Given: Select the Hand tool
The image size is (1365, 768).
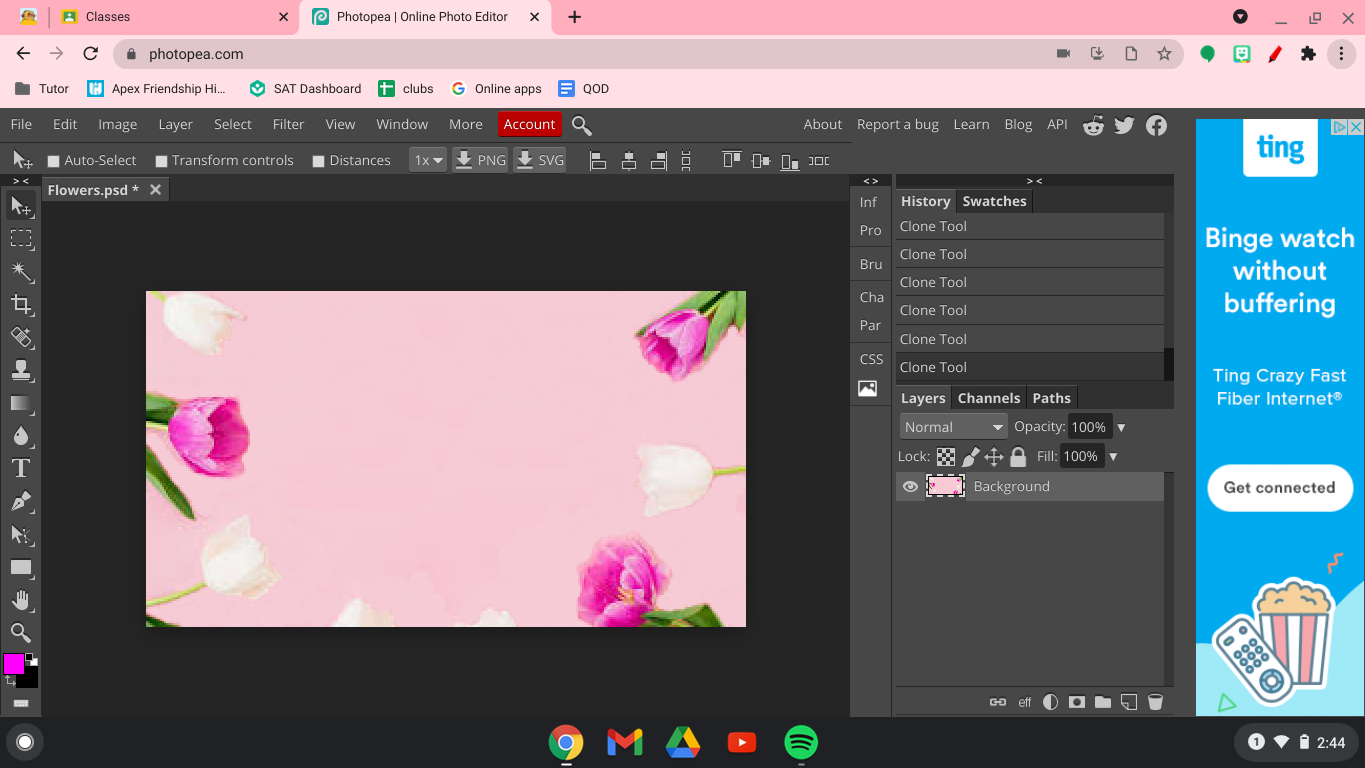Looking at the screenshot, I should coord(21,600).
